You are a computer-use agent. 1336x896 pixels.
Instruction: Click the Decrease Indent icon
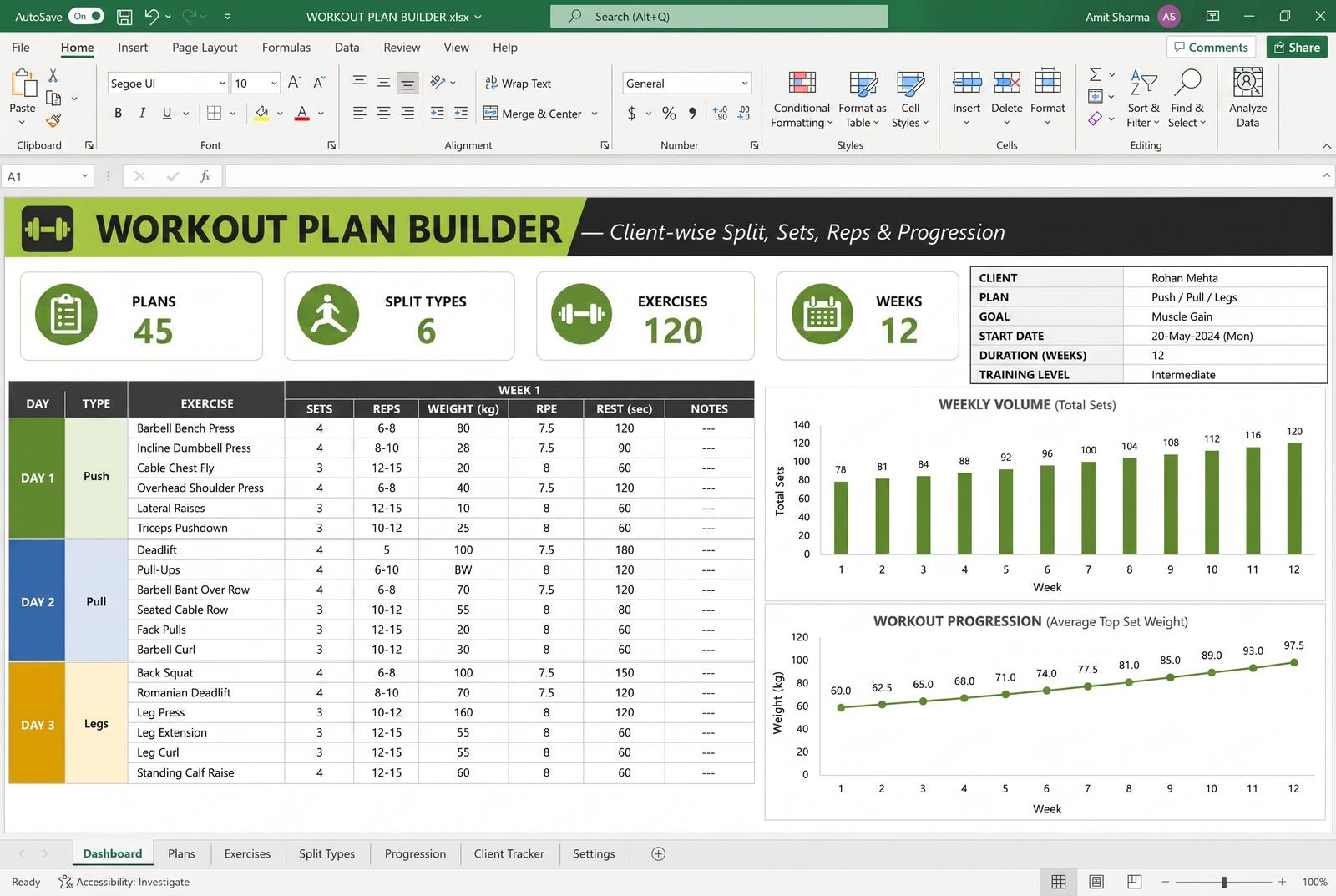click(x=437, y=113)
